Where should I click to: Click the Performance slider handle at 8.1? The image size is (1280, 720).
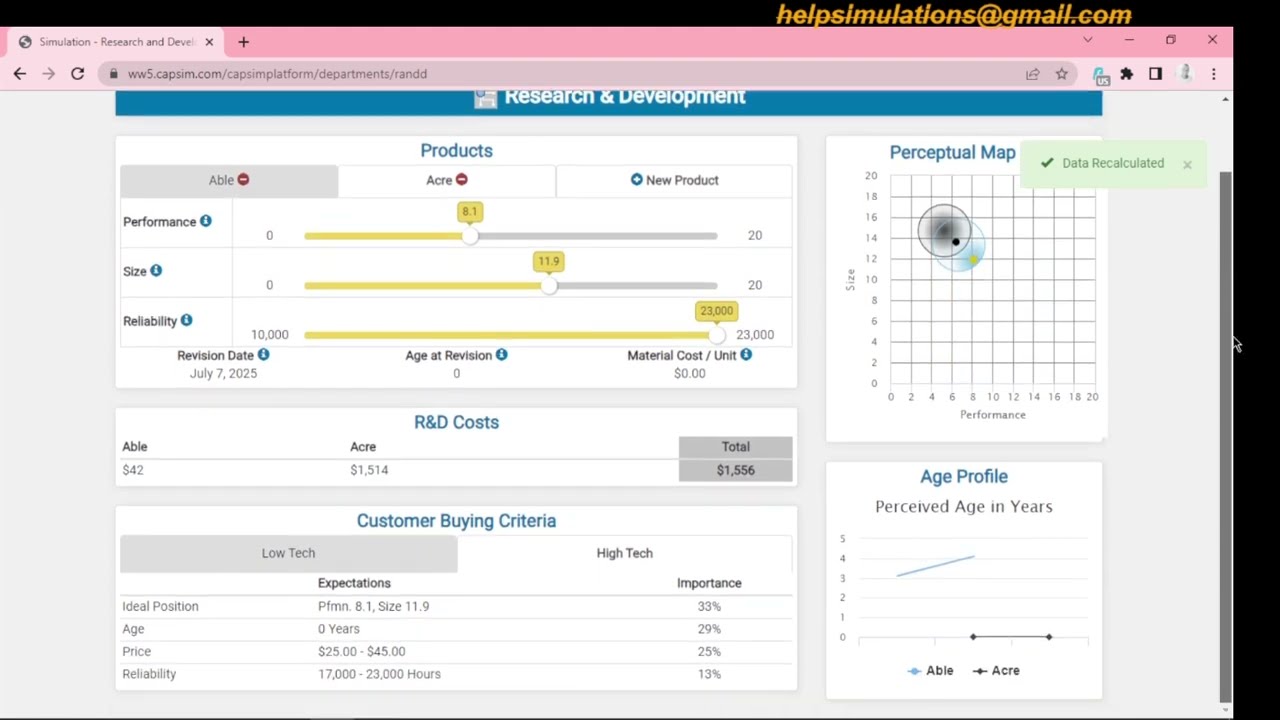470,236
